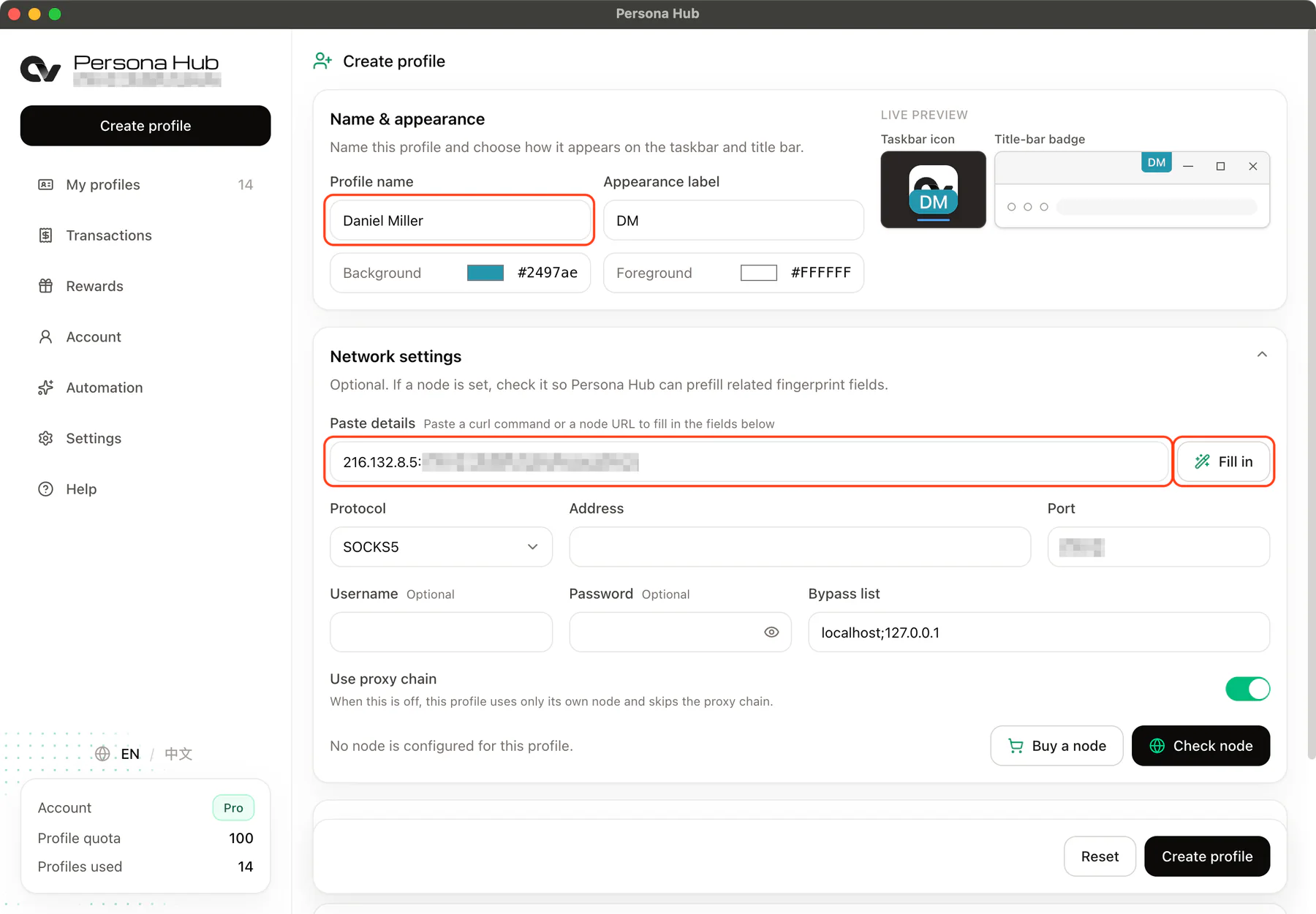Click the Automation sparkle icon
Viewport: 1316px width, 914px height.
pos(45,388)
